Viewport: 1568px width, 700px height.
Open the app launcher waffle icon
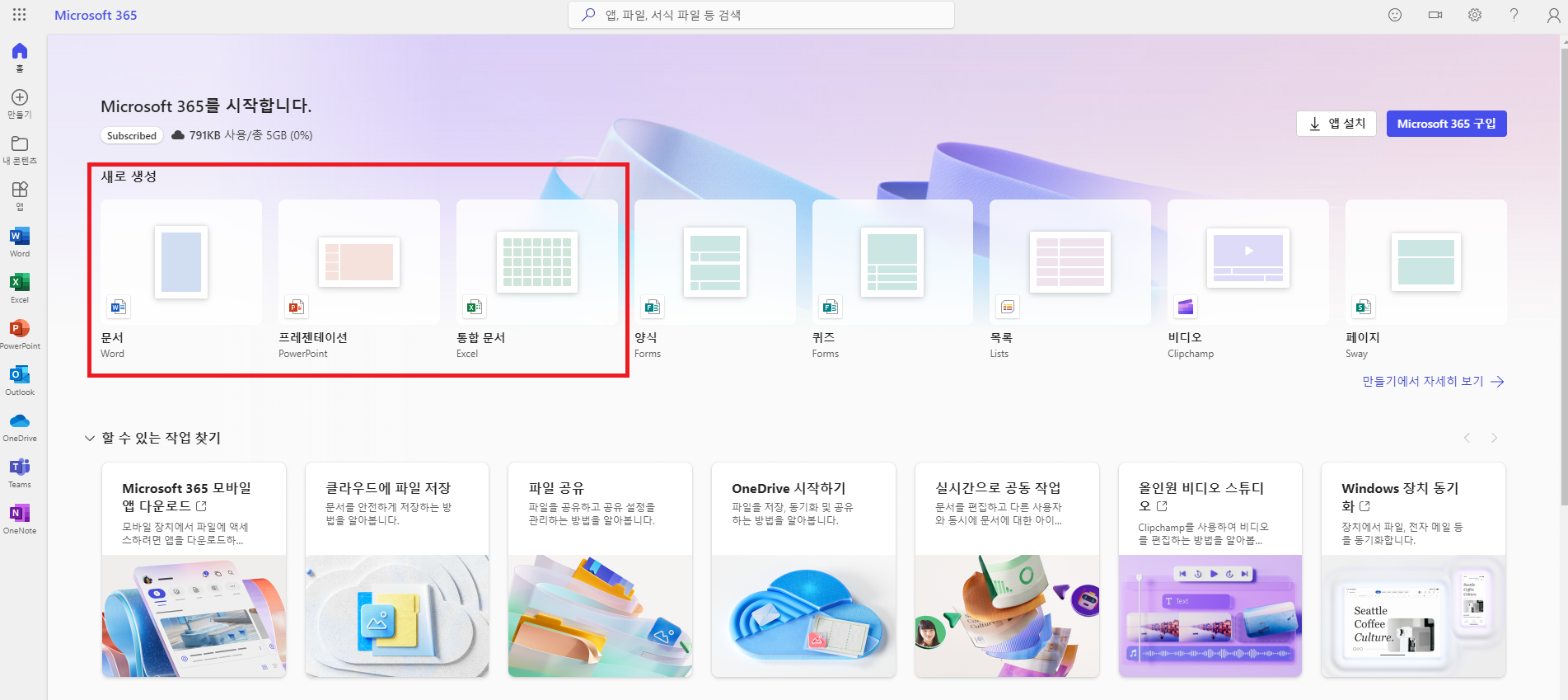tap(19, 15)
